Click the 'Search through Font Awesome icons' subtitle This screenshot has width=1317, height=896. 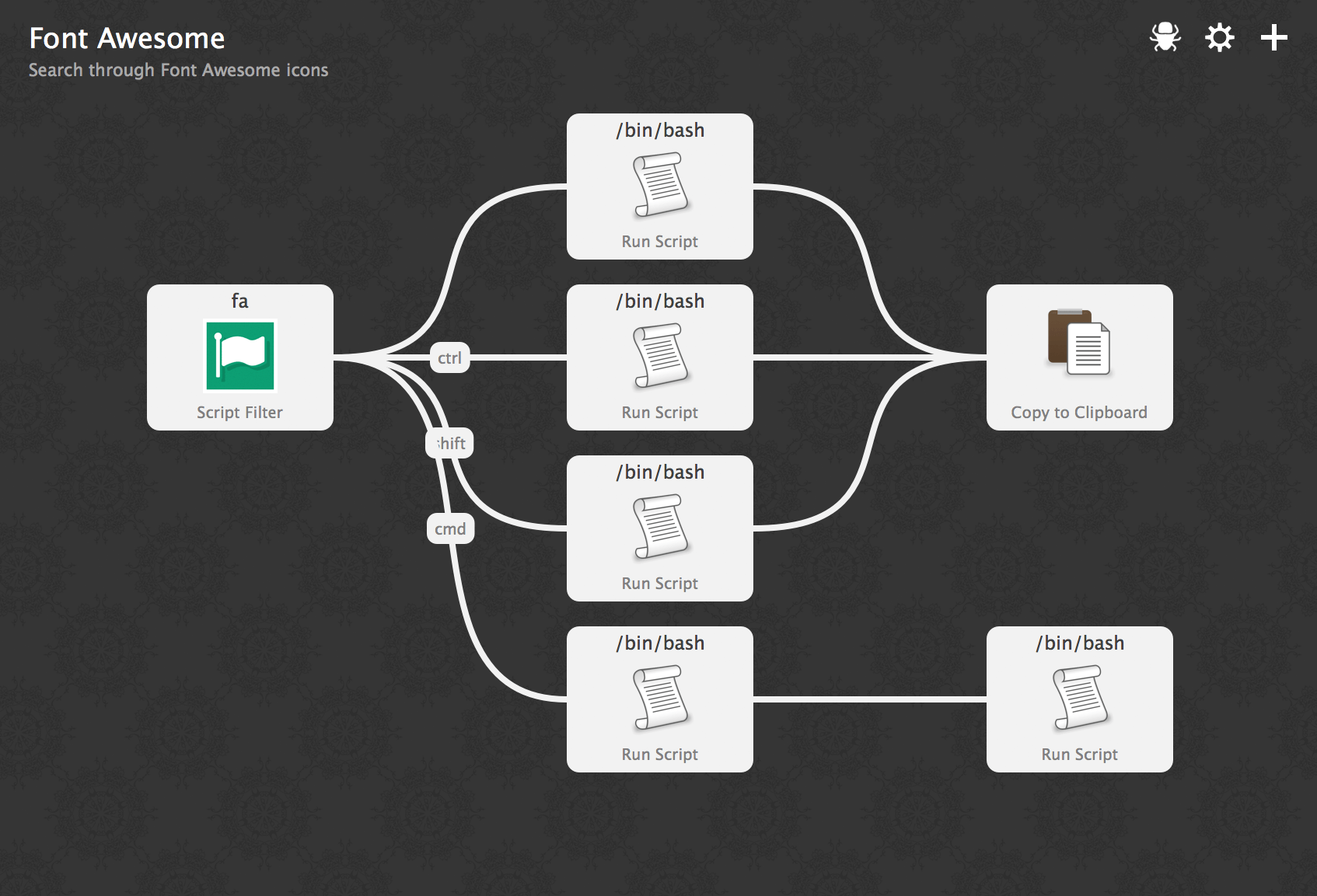pos(178,70)
